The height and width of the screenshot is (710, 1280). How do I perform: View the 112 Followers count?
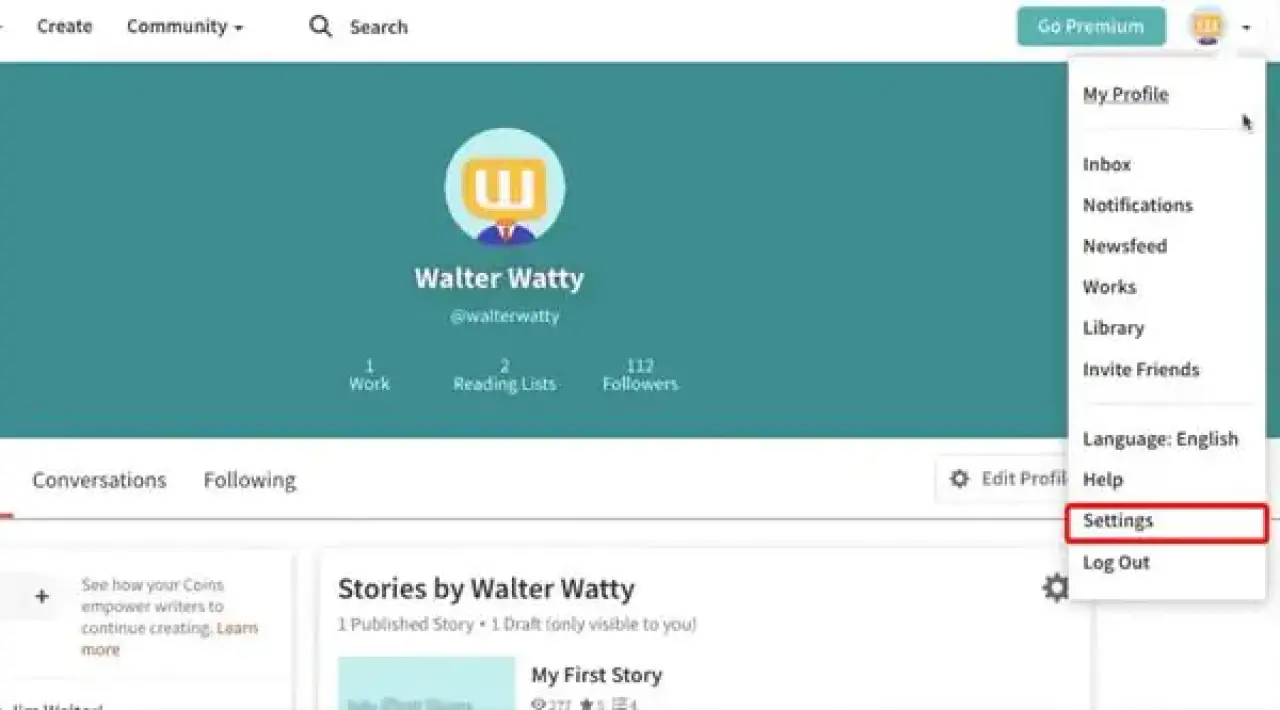[640, 375]
